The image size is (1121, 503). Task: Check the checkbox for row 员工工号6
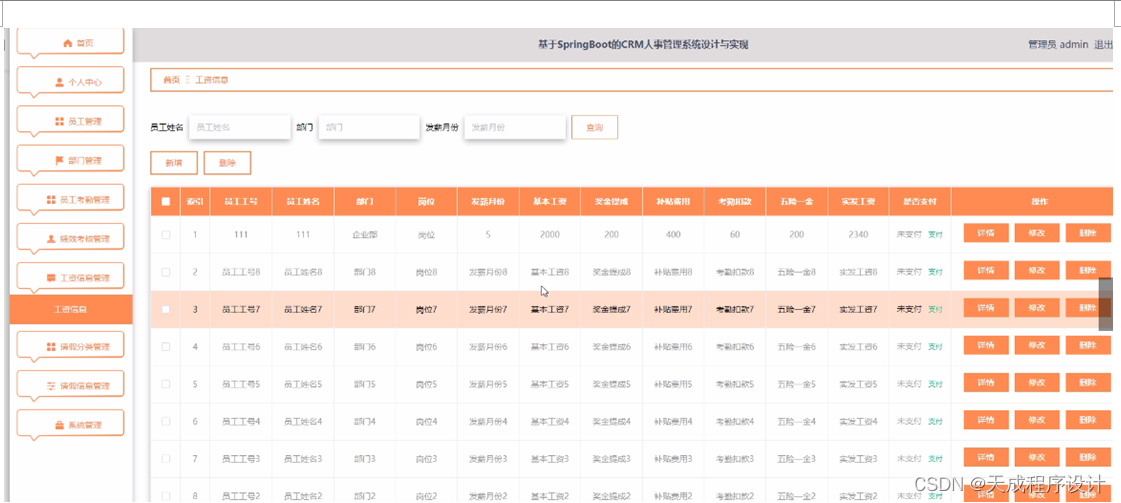[x=166, y=347]
